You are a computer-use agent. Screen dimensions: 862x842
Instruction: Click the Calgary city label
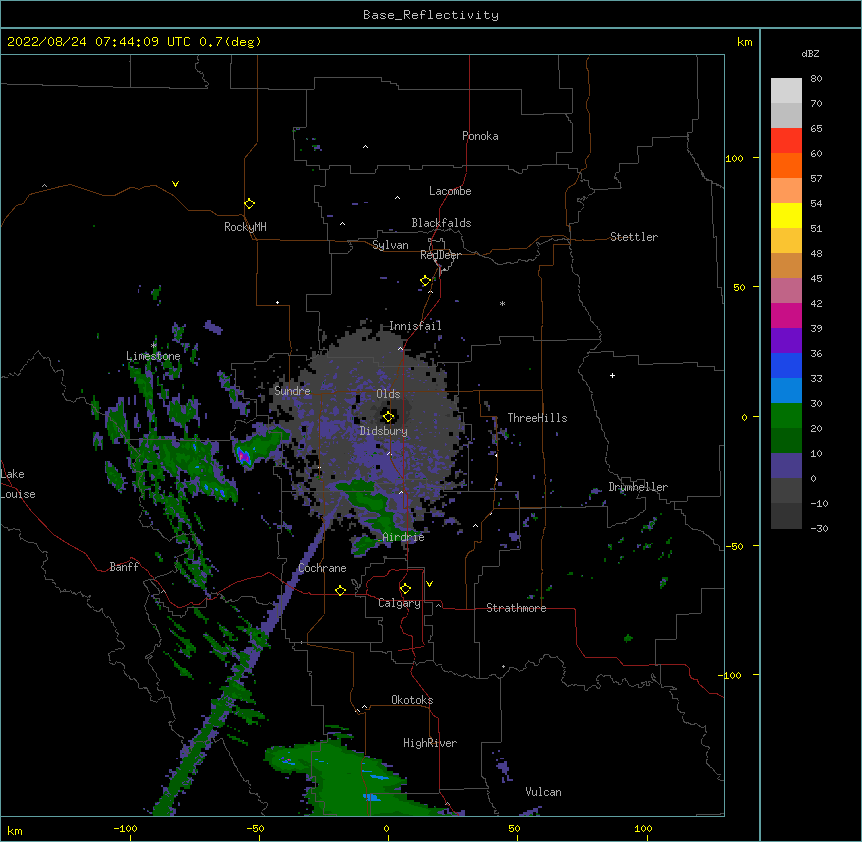point(399,603)
